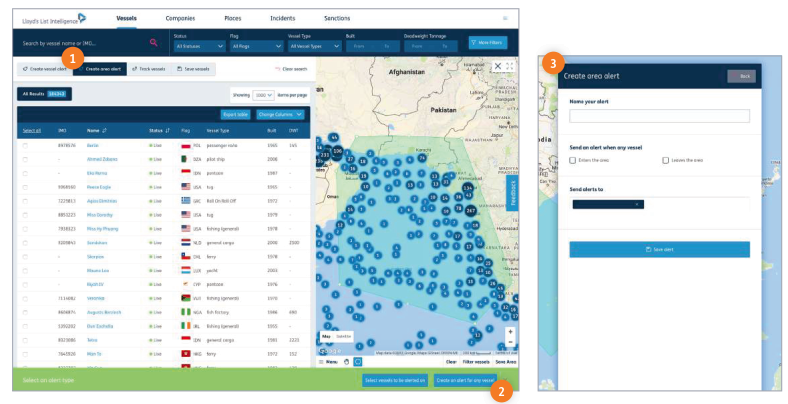Click Back in Create area alert panel
The height and width of the screenshot is (404, 788).
(x=741, y=76)
